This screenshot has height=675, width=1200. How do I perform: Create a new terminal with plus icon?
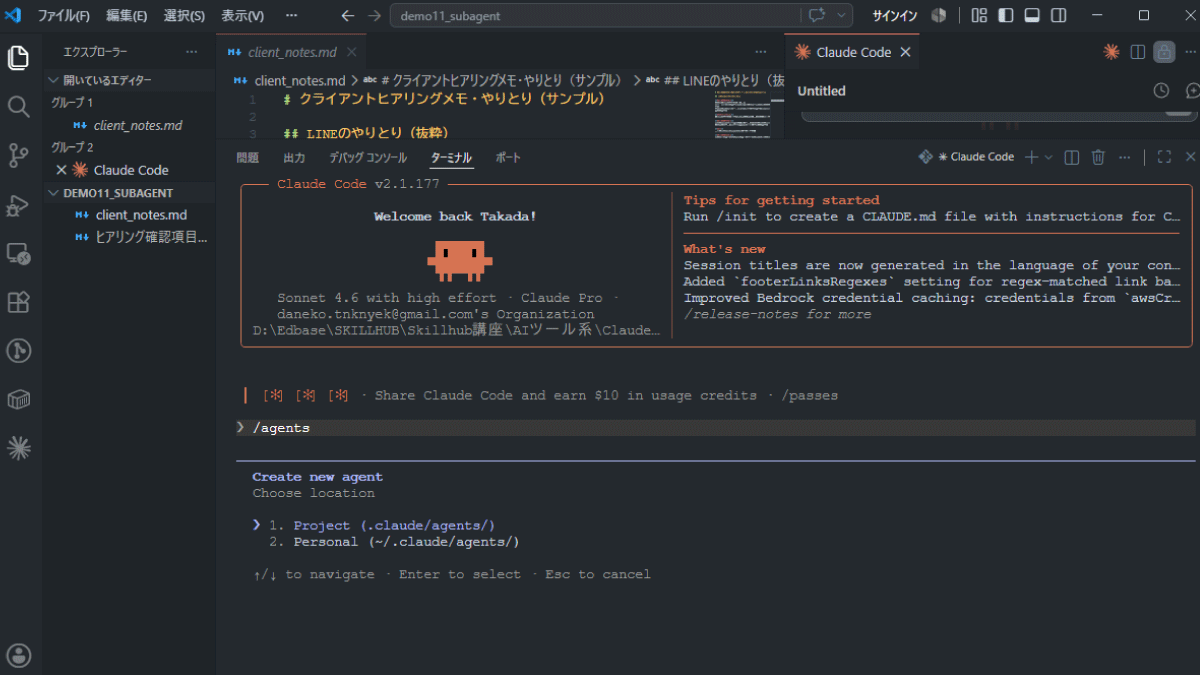(1032, 157)
